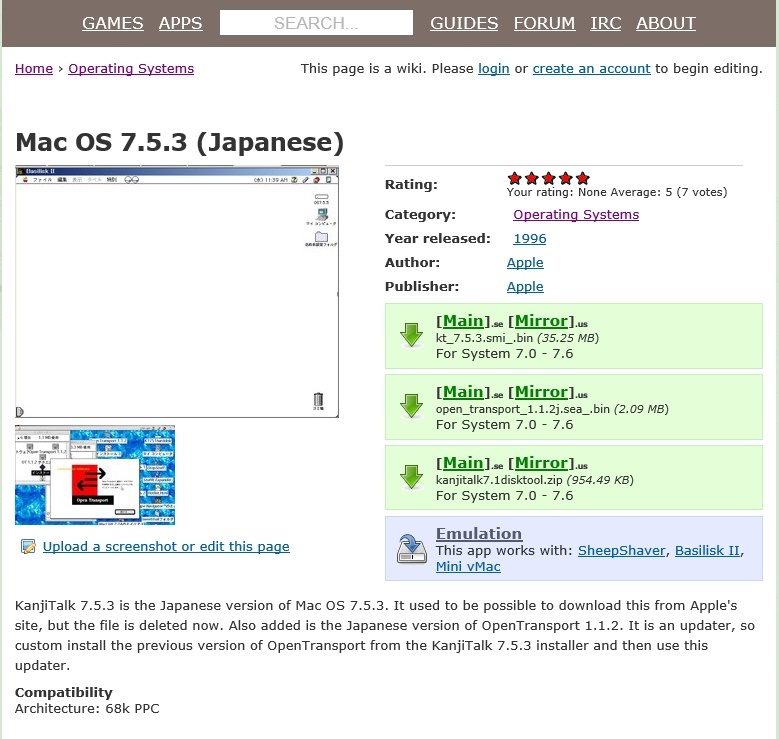779x739 pixels.
Task: Rate with the fourth red star
Action: pyautogui.click(x=565, y=178)
